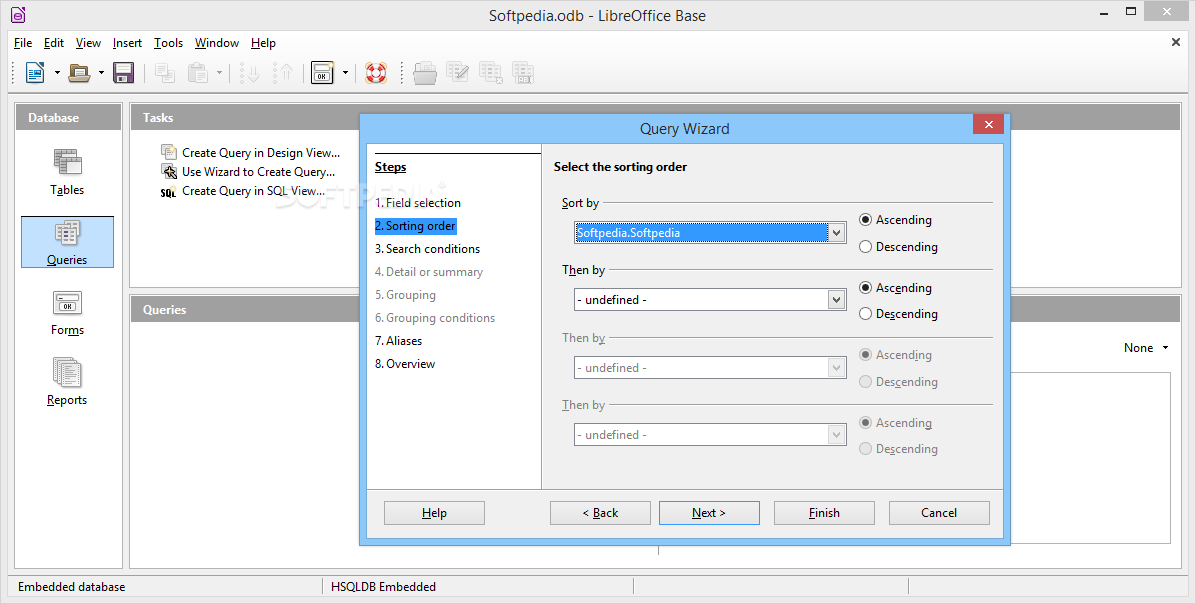
Task: Open the Help menu
Action: point(263,43)
